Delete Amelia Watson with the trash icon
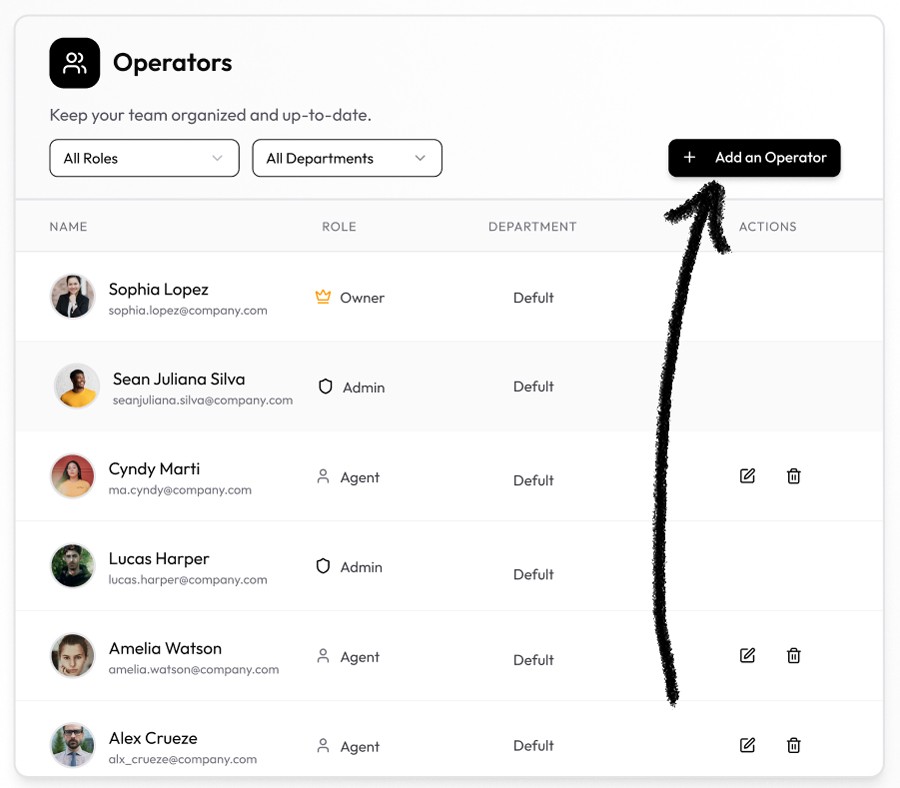The width and height of the screenshot is (900, 788). click(793, 655)
